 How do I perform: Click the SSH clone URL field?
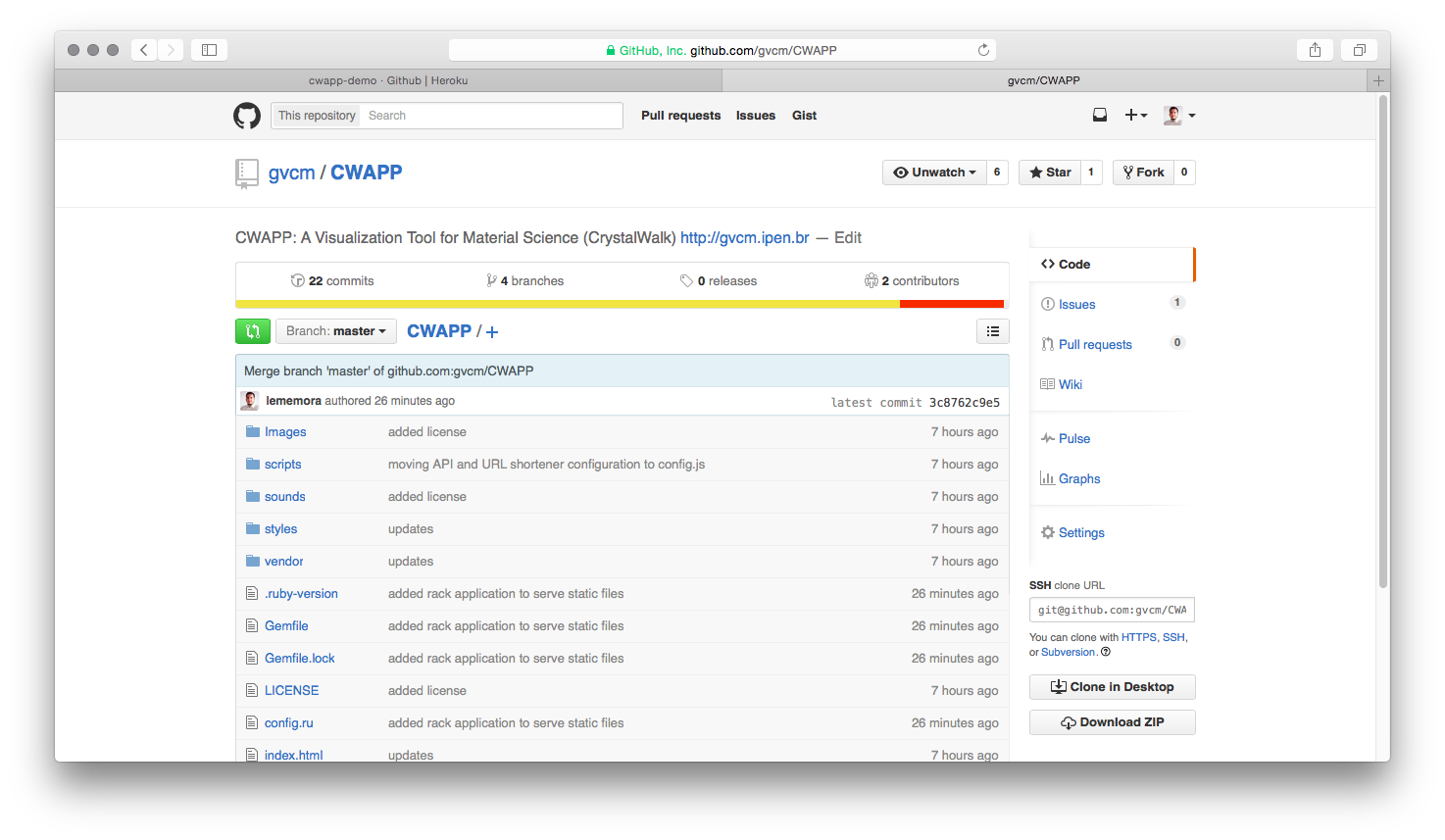[x=1112, y=610]
